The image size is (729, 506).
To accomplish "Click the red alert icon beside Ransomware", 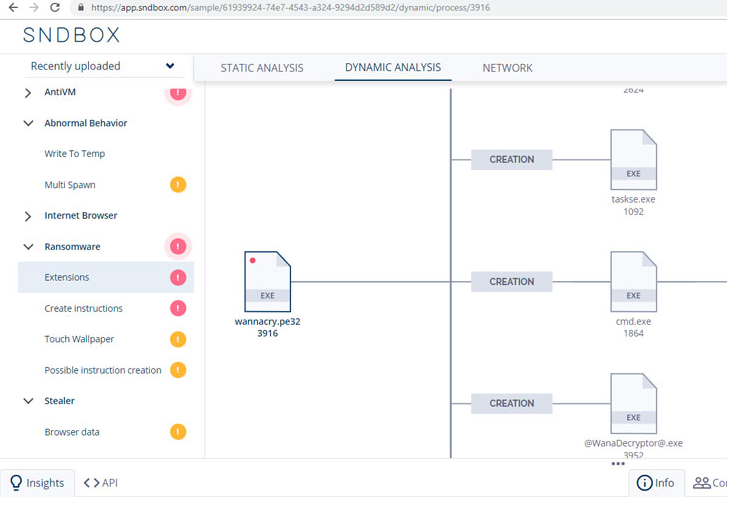I will (x=178, y=246).
